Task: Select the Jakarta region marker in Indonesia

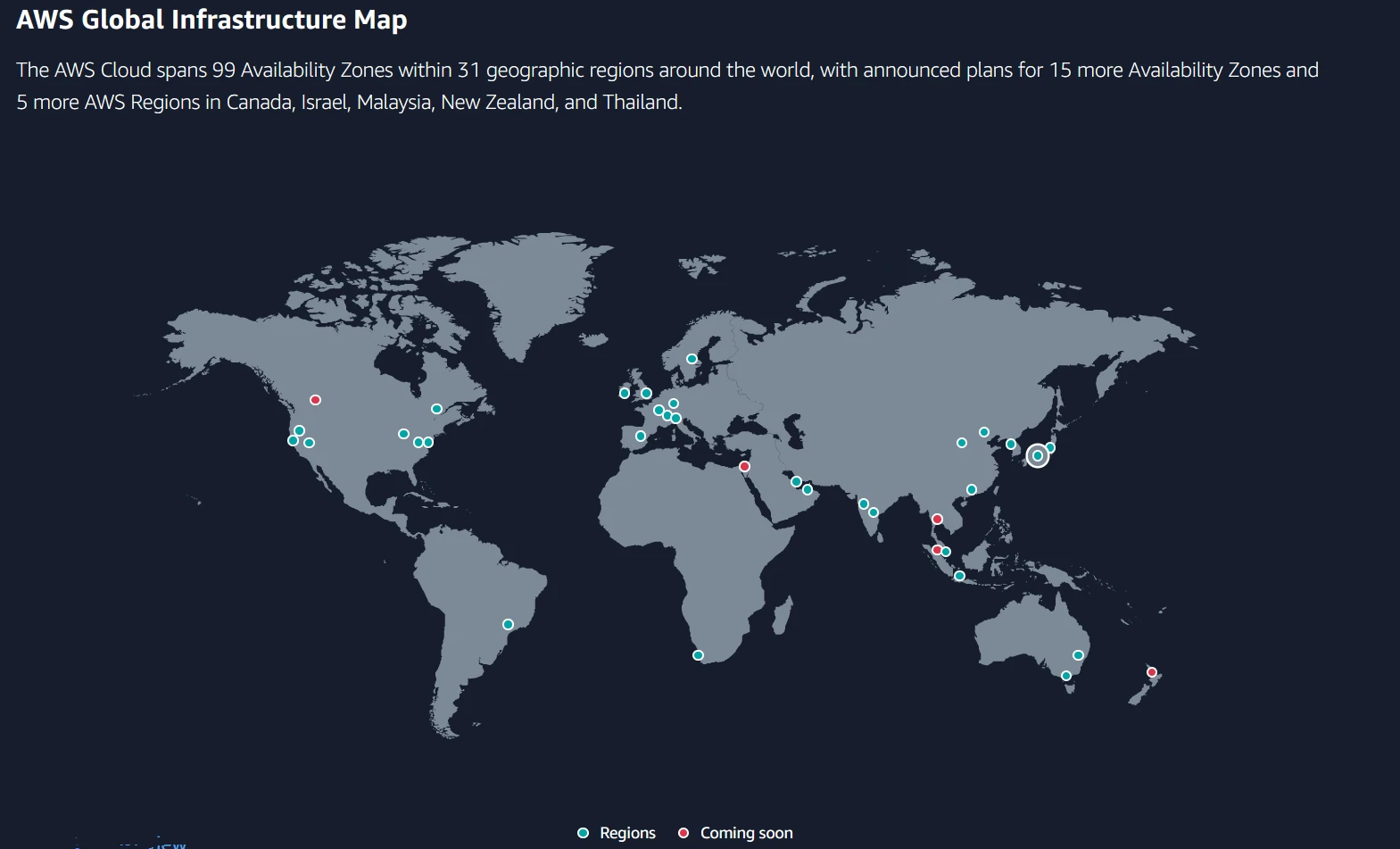Action: [x=960, y=576]
